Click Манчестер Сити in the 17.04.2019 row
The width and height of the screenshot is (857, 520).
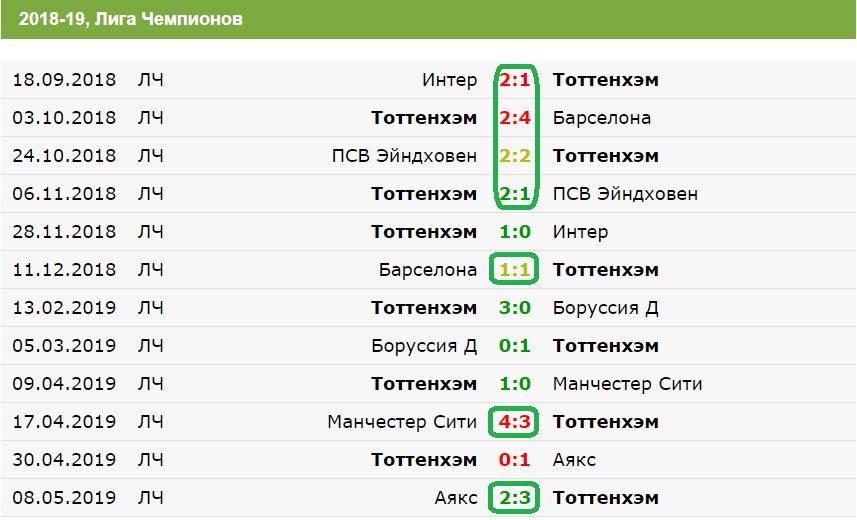pos(402,422)
